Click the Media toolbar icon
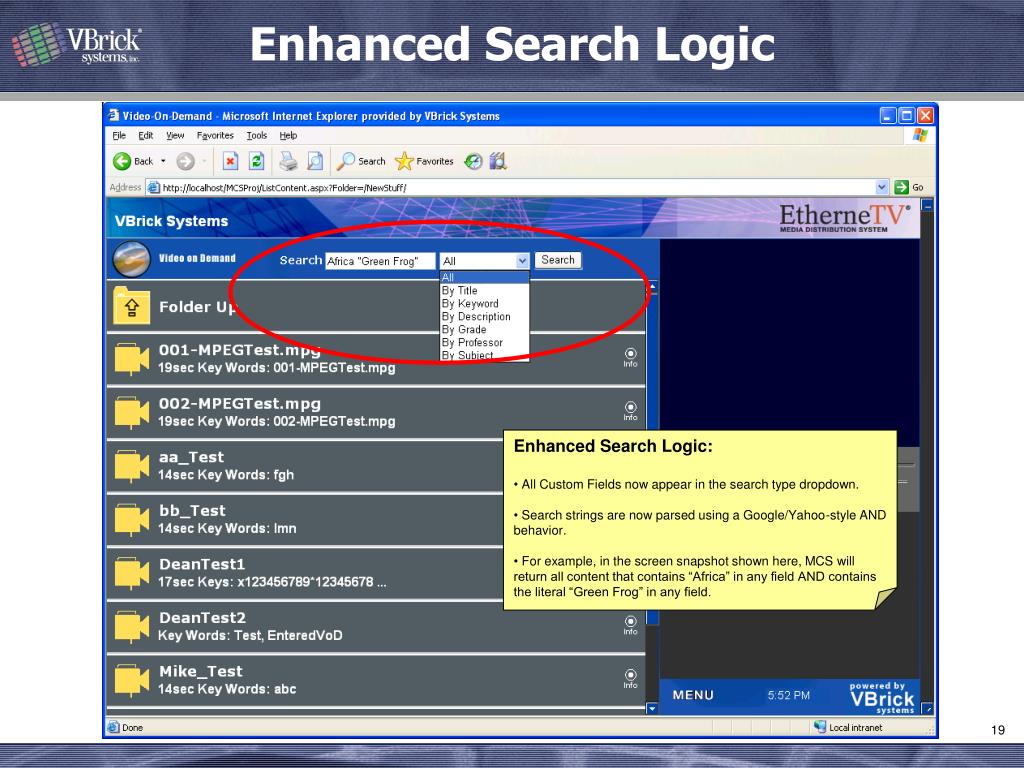 pos(498,161)
